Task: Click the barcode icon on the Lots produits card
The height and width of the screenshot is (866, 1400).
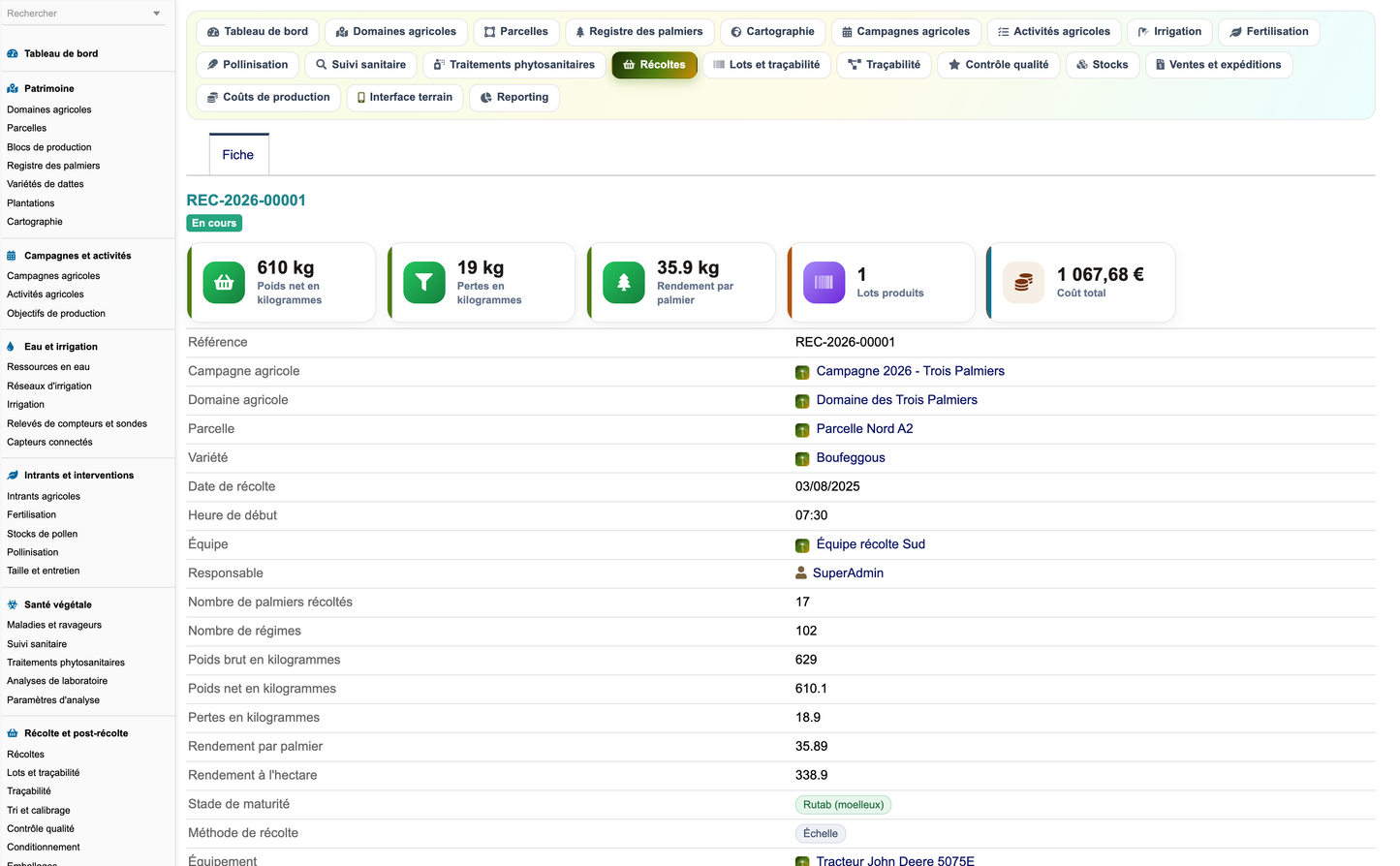Action: 824,283
